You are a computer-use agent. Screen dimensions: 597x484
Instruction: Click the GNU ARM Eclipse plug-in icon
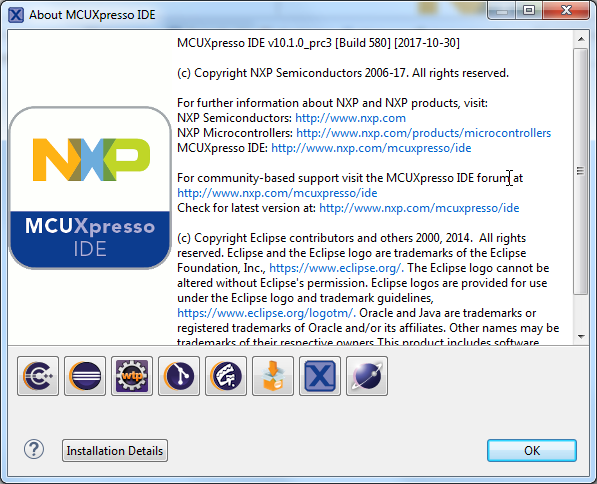(226, 376)
